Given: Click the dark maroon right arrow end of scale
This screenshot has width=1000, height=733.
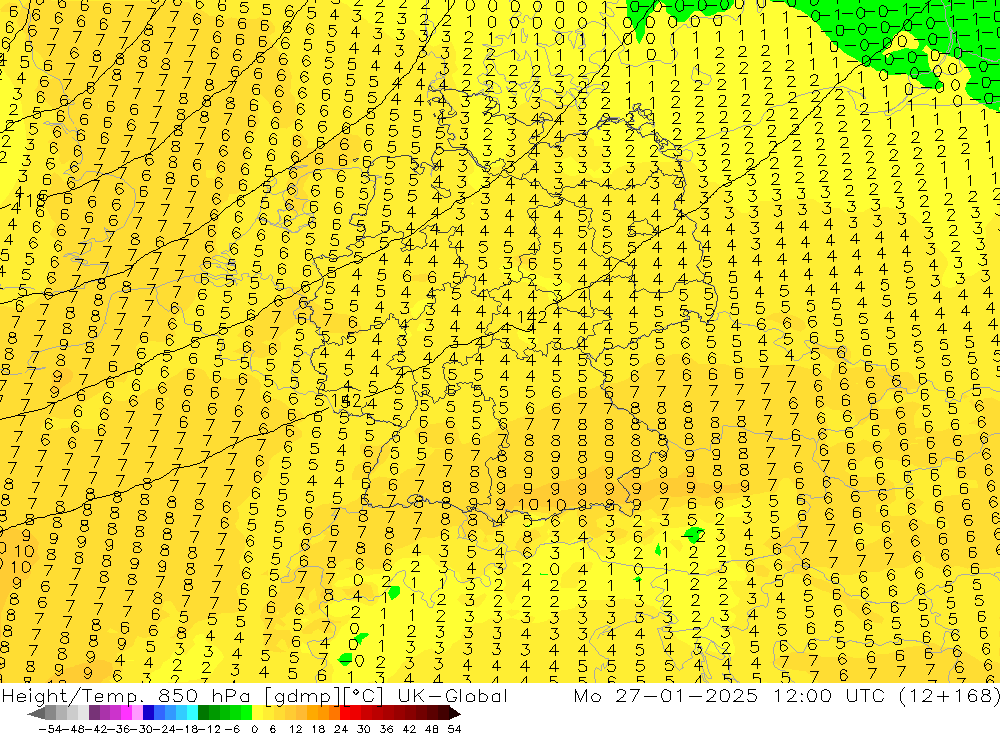Looking at the screenshot, I should (454, 713).
